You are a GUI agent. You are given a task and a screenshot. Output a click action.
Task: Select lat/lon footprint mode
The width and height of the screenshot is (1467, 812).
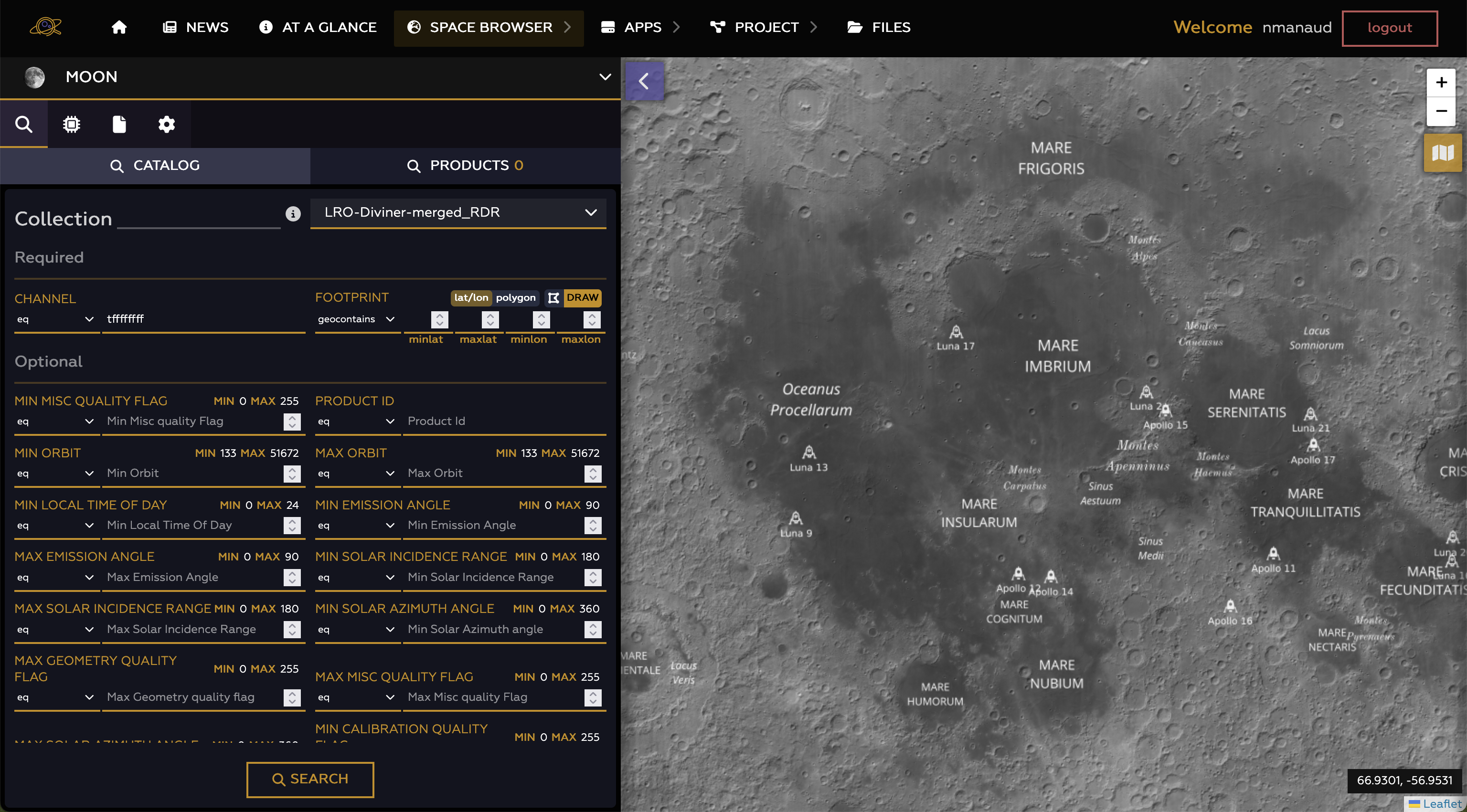(x=471, y=298)
